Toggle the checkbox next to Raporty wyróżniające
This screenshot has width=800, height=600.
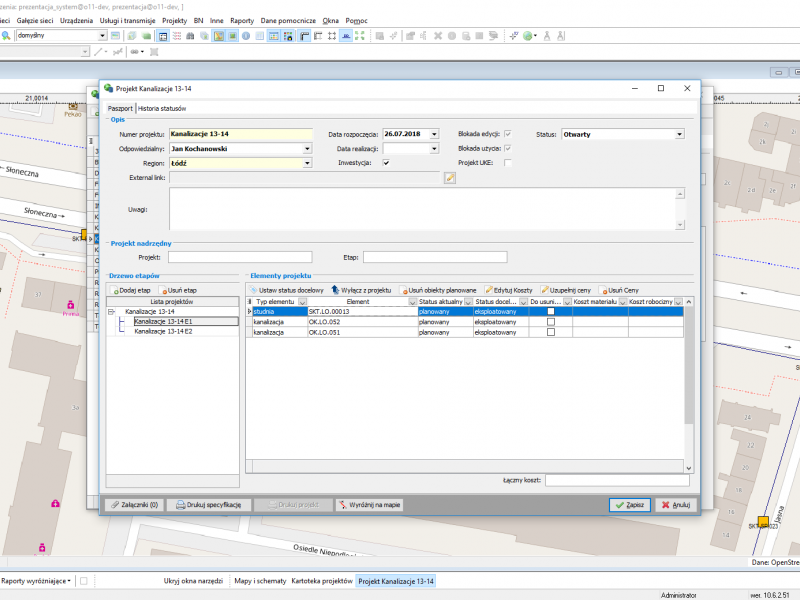pyautogui.click(x=84, y=581)
